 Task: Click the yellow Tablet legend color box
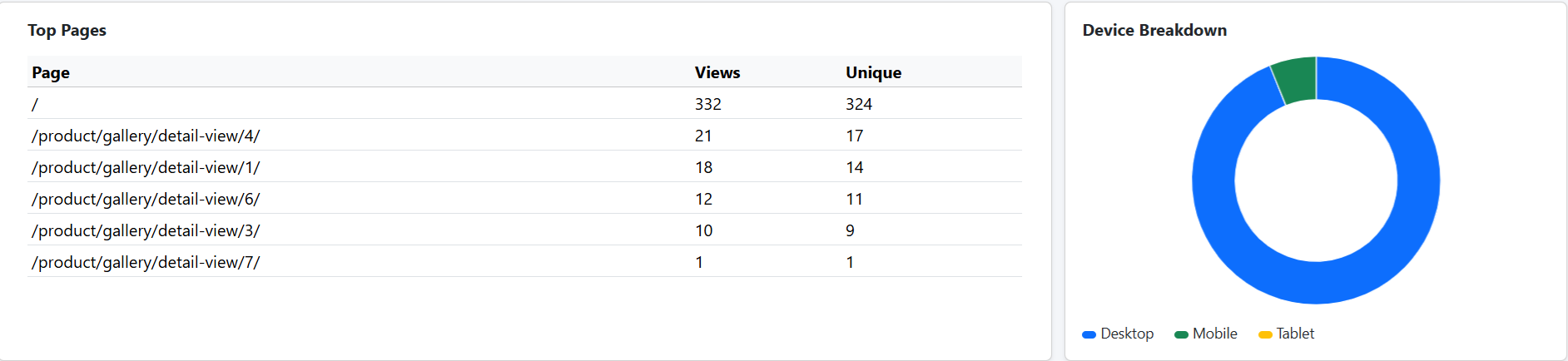tap(1265, 334)
